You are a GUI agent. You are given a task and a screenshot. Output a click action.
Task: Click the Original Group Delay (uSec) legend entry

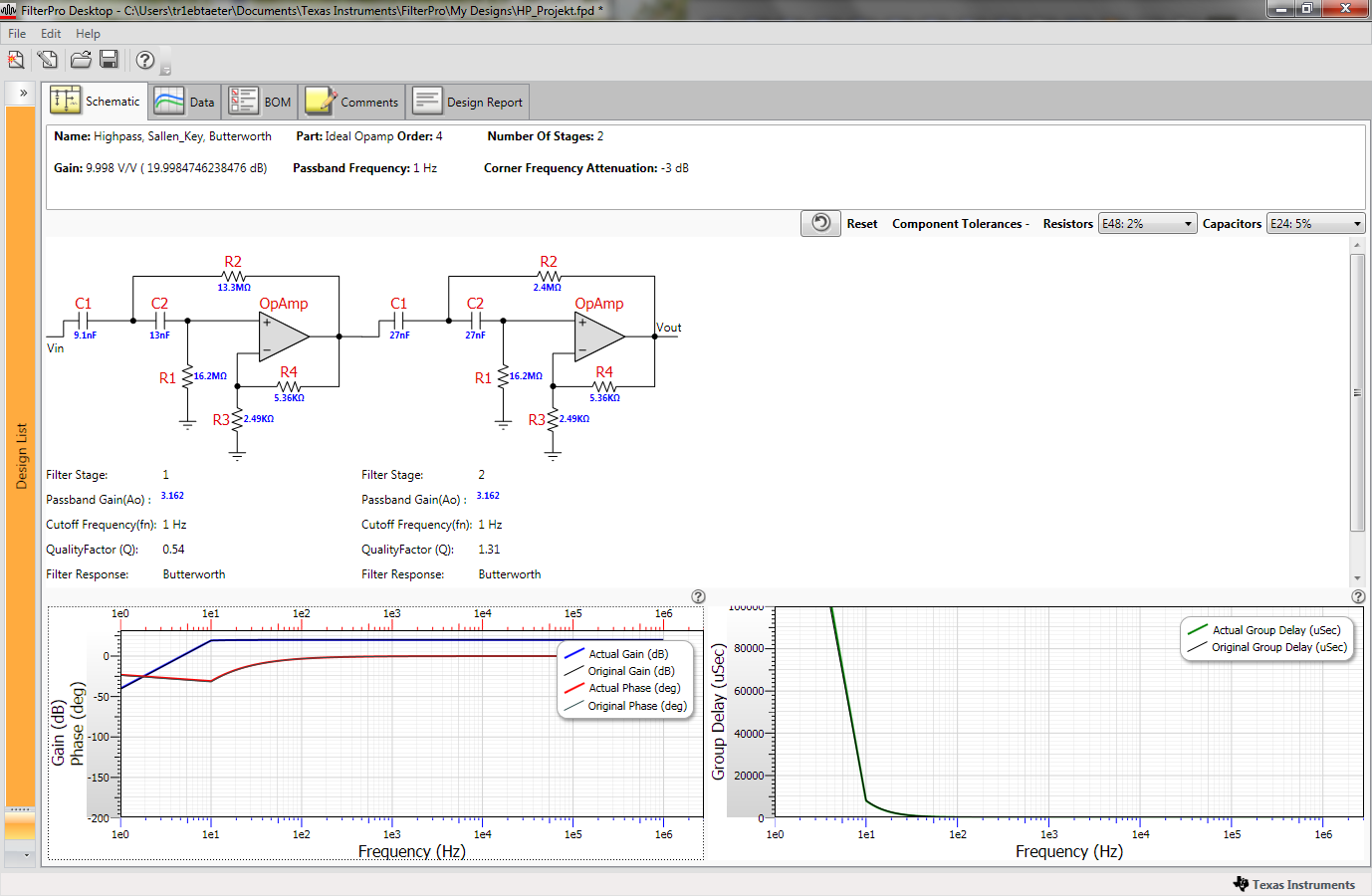point(1267,647)
